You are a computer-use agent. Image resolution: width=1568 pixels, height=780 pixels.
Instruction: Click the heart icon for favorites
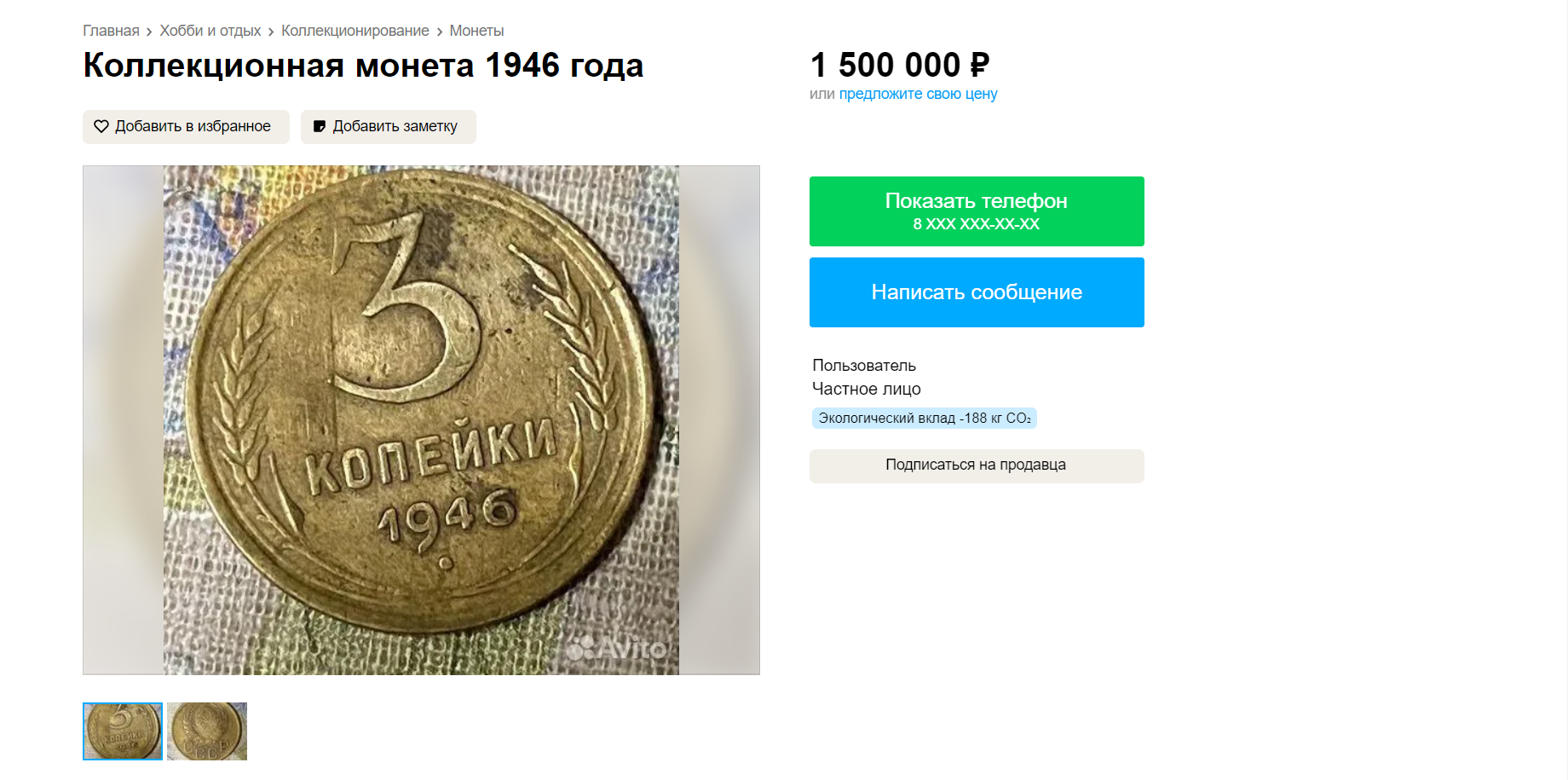101,126
